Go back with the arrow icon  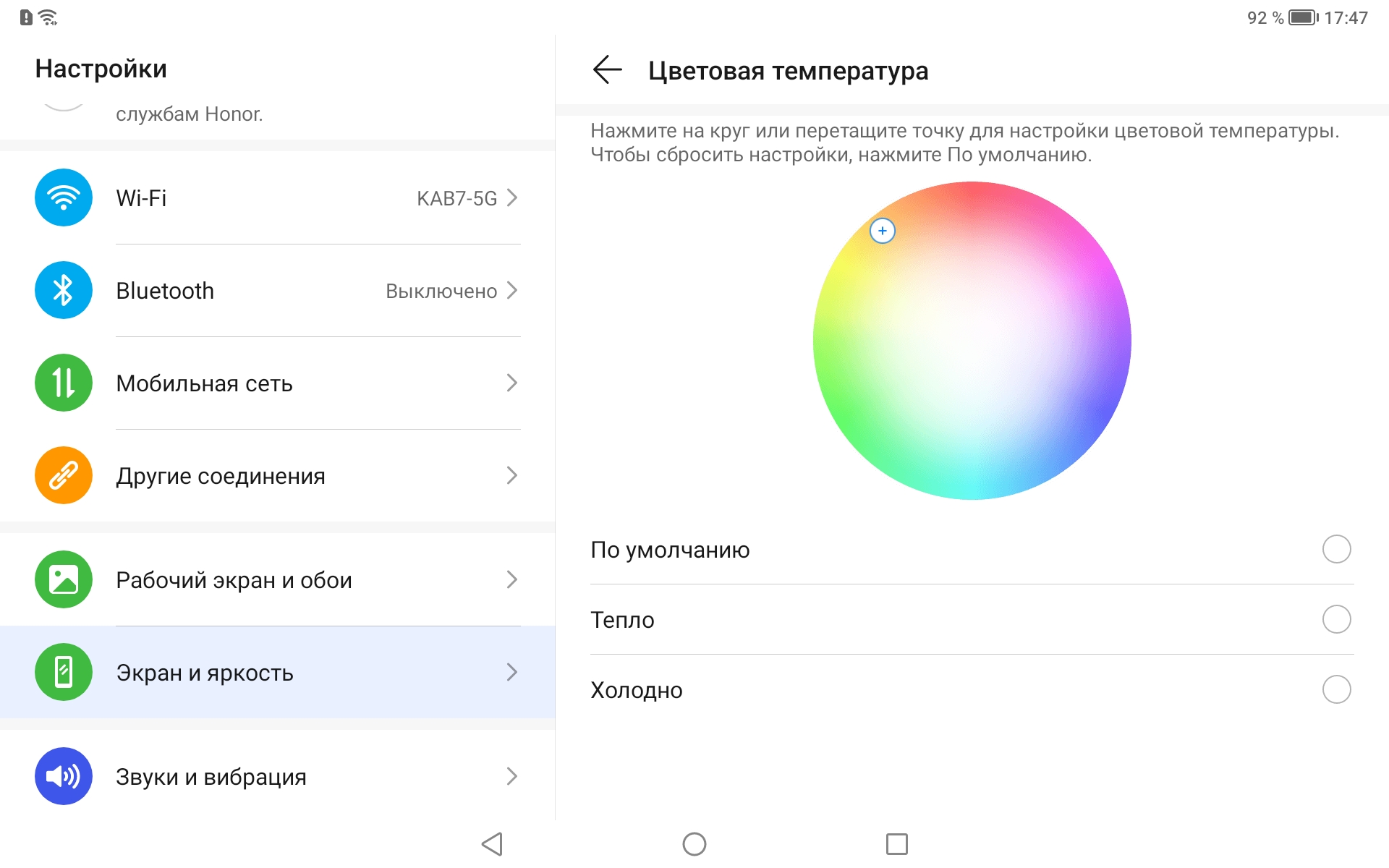[x=607, y=70]
